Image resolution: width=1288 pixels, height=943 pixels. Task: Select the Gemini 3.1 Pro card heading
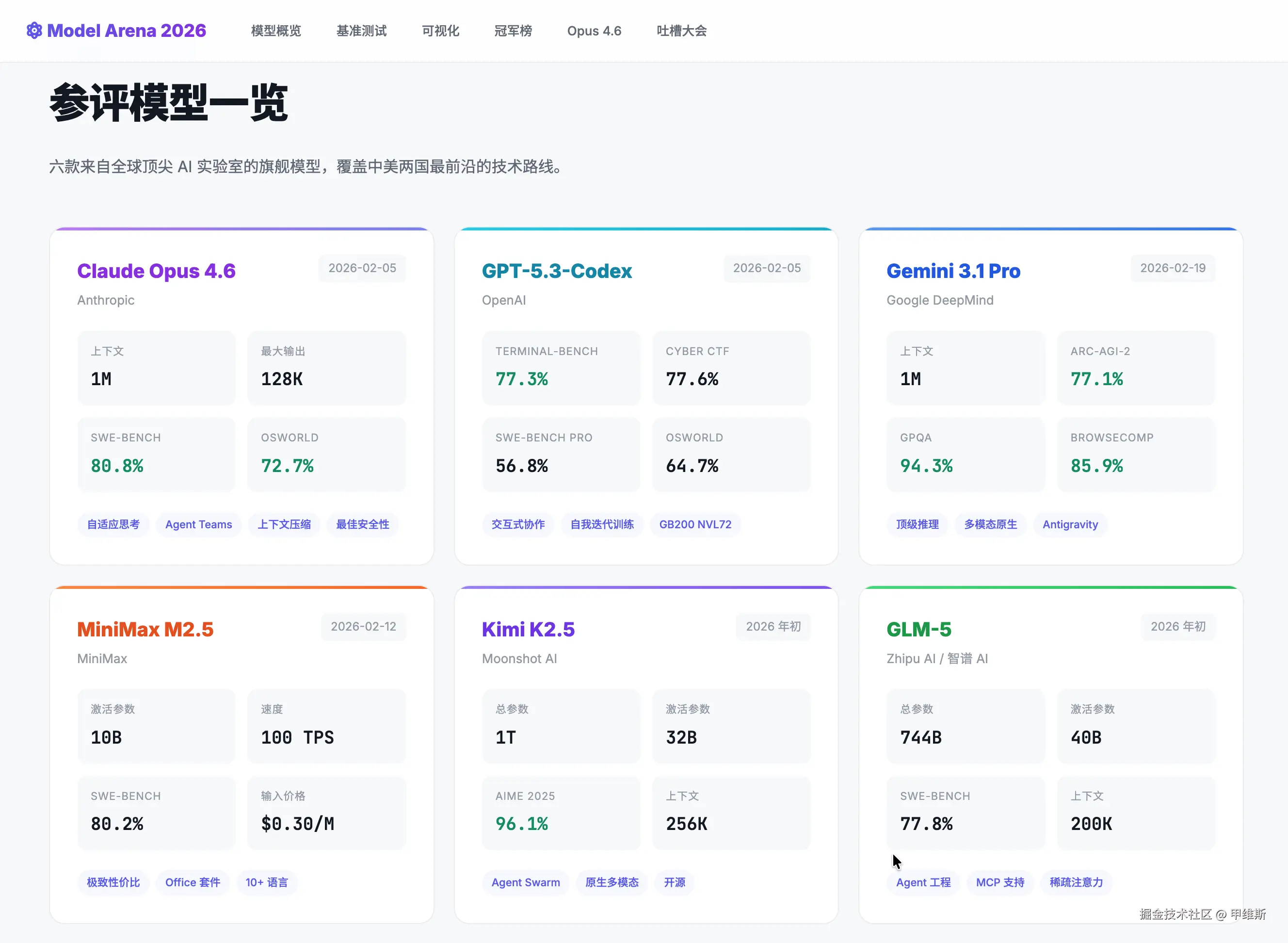coord(953,271)
